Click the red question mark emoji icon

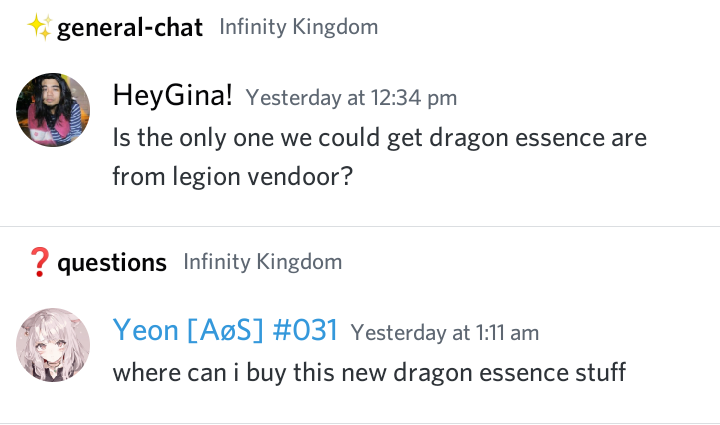[x=40, y=263]
